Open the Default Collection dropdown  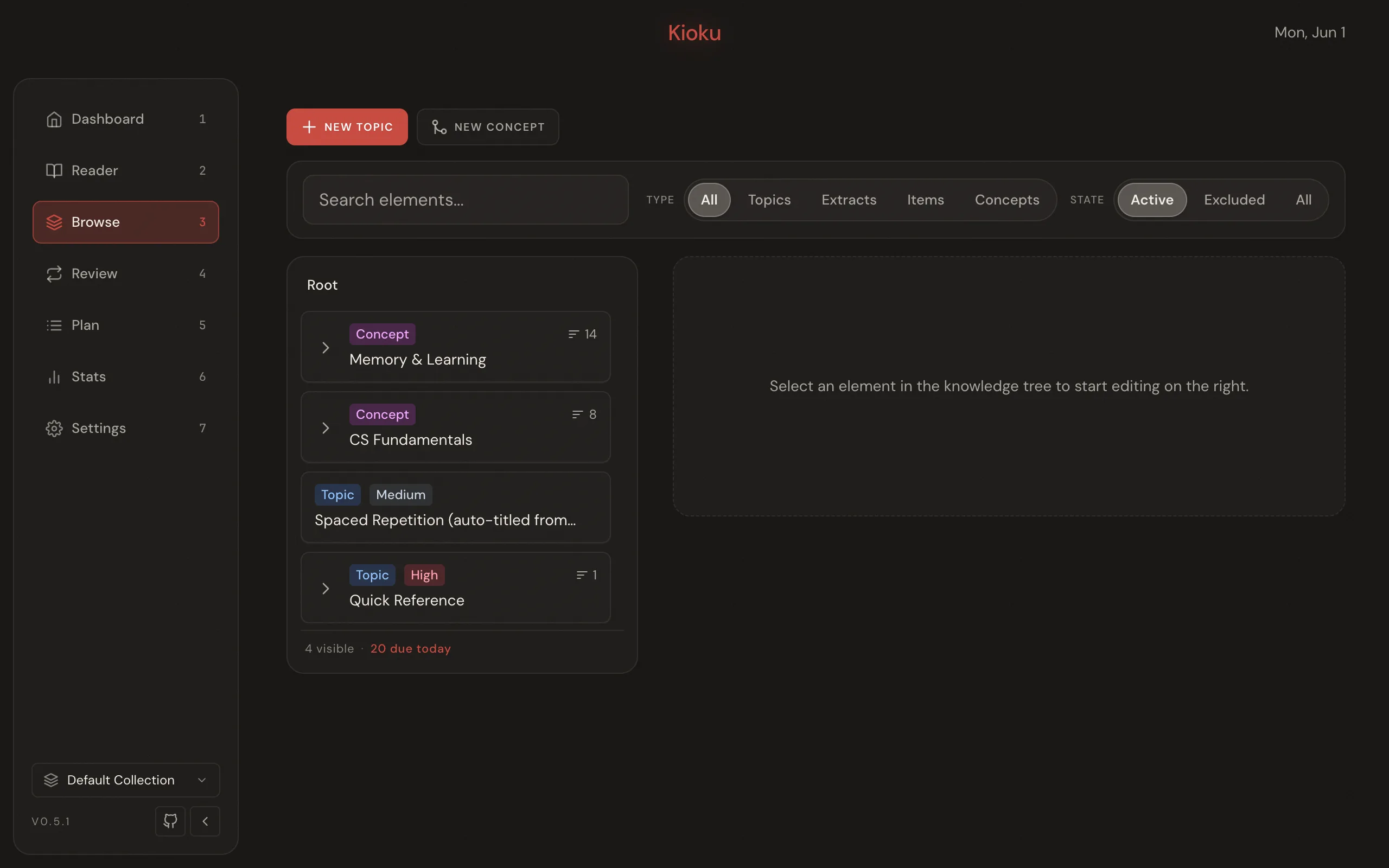[x=126, y=780]
